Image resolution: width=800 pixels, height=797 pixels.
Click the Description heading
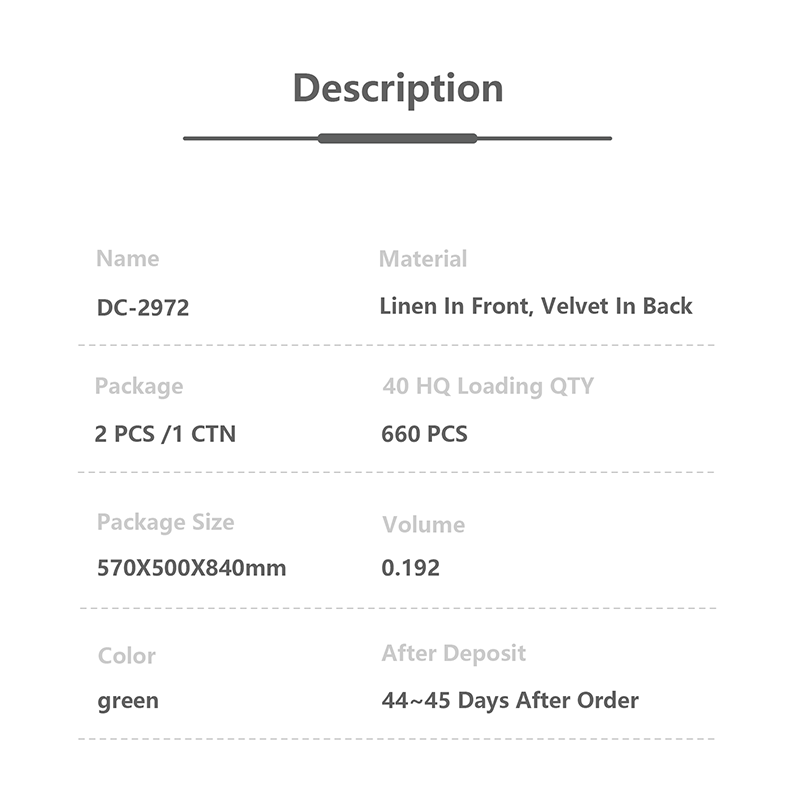(x=398, y=89)
